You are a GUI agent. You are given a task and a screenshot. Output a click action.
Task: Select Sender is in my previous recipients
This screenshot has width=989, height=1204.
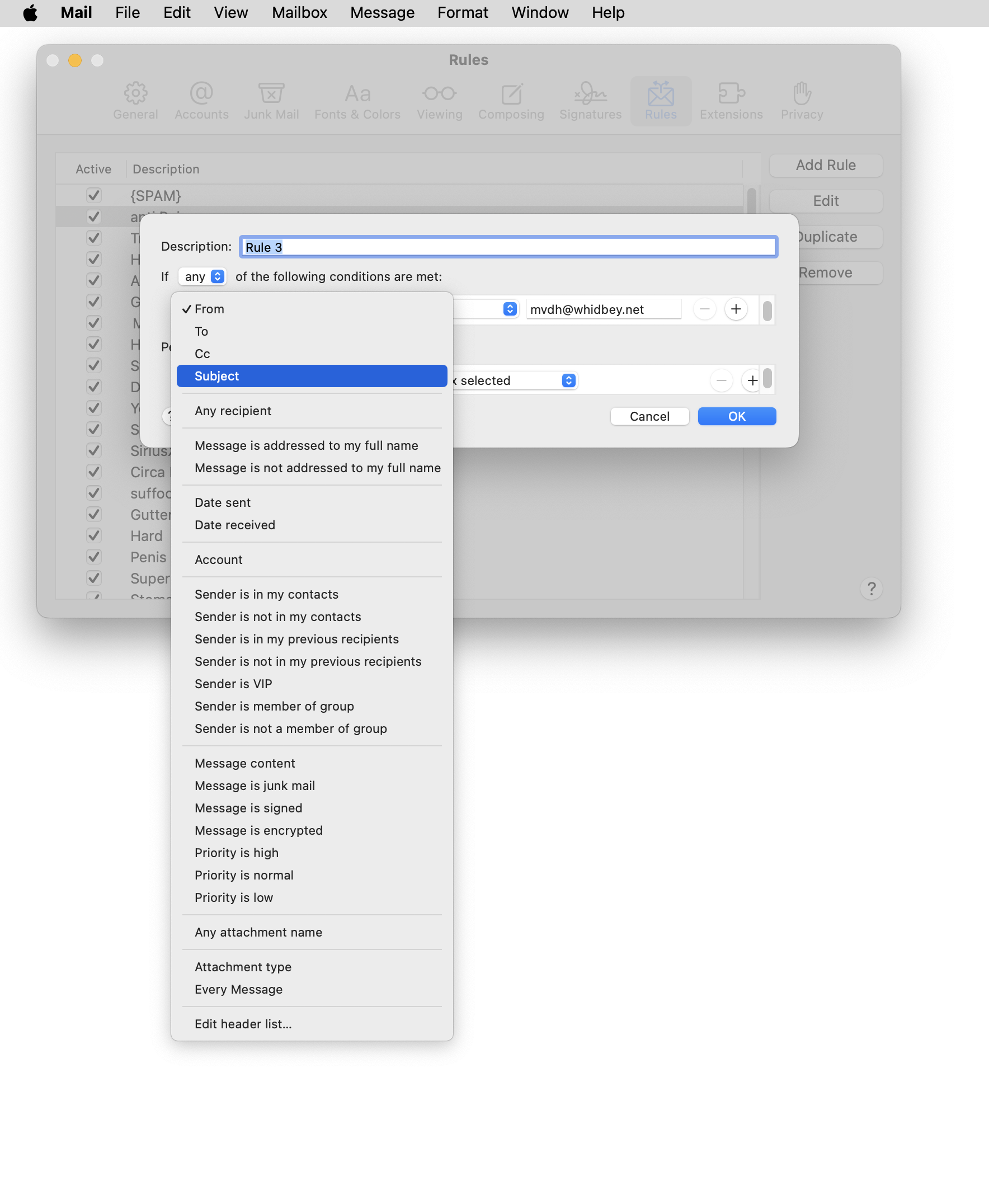click(312, 639)
